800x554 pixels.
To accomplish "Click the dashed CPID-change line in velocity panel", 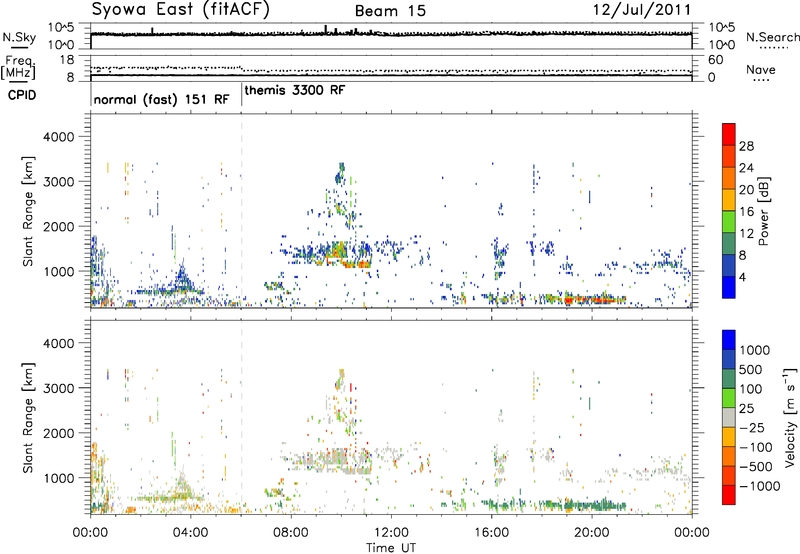I will pos(241,418).
